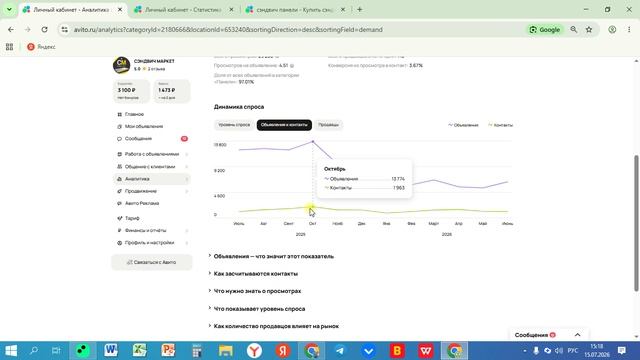Image resolution: width=640 pixels, height=360 pixels.
Task: Click the October peak point on the chart
Action: (313, 141)
